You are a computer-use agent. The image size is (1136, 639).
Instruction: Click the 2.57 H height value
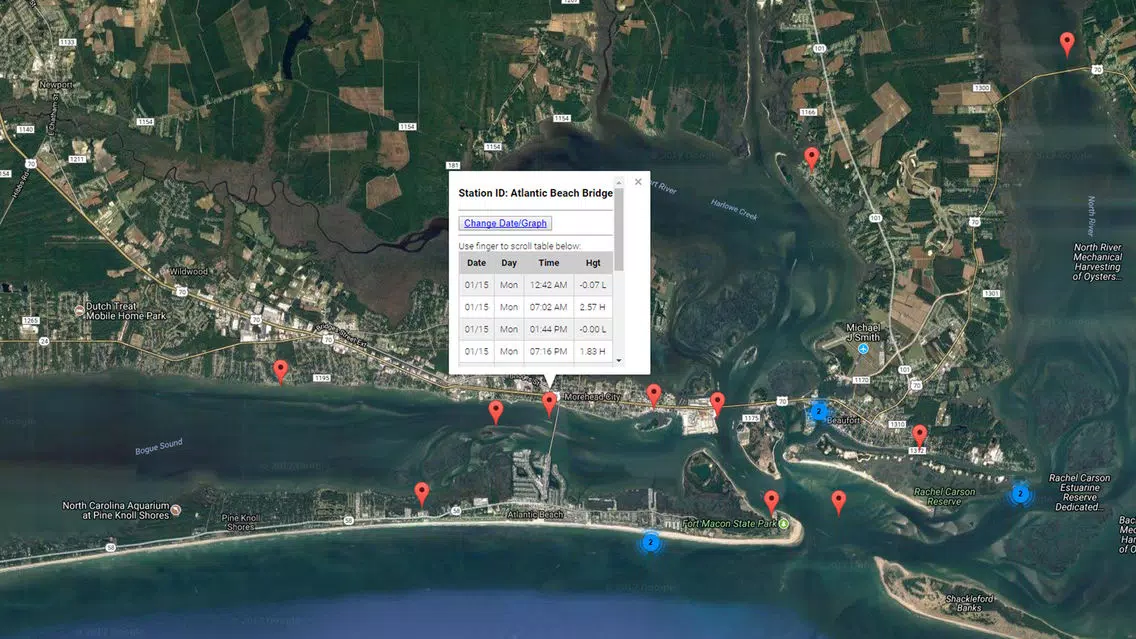593,307
